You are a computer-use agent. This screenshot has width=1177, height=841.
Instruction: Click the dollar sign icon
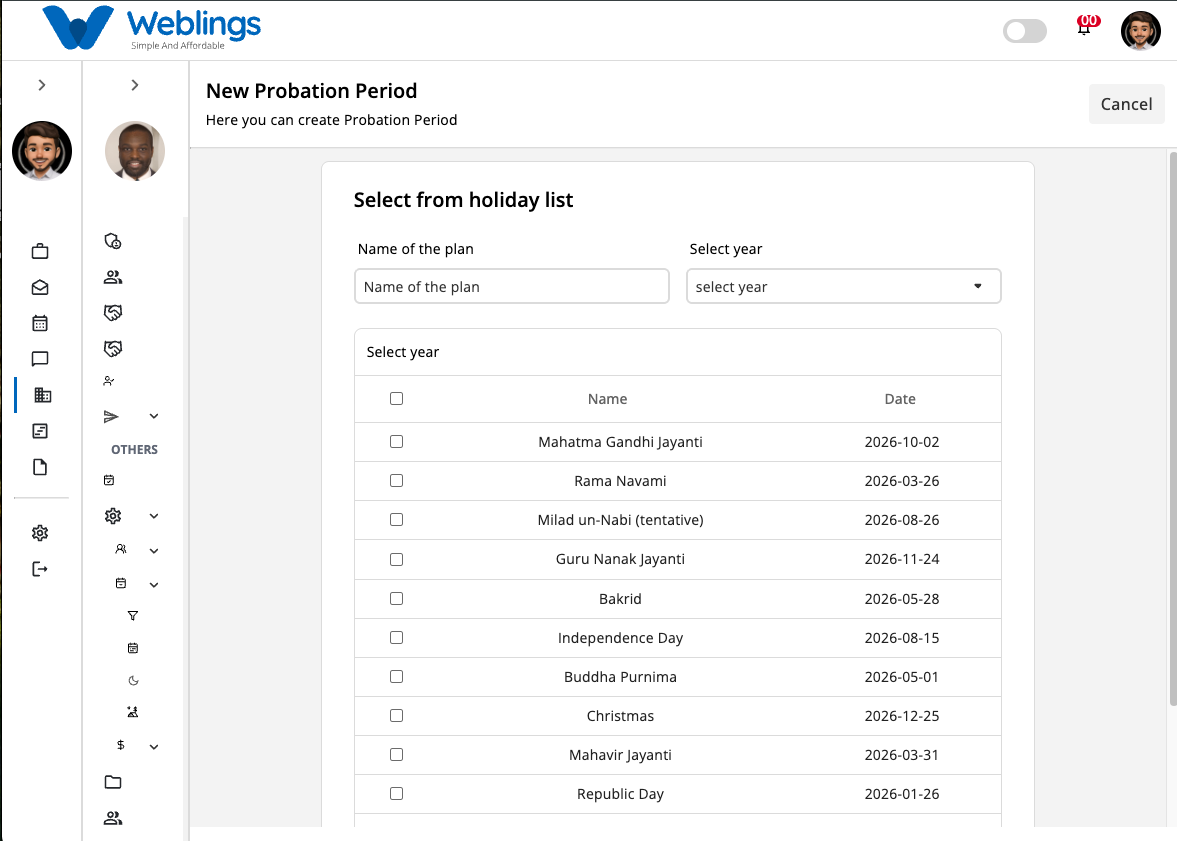point(121,745)
